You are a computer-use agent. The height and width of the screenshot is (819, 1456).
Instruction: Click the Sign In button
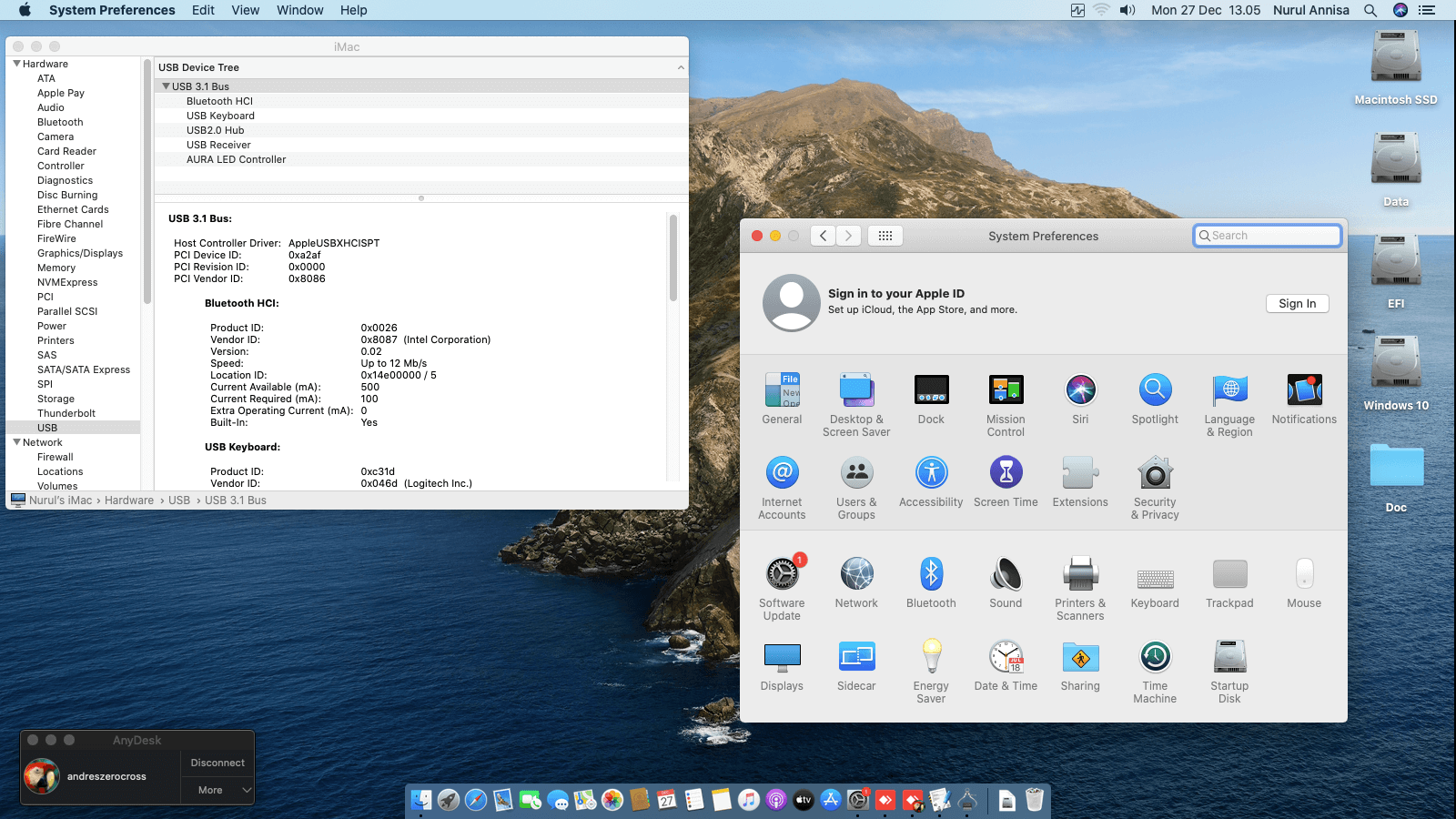[x=1297, y=304]
